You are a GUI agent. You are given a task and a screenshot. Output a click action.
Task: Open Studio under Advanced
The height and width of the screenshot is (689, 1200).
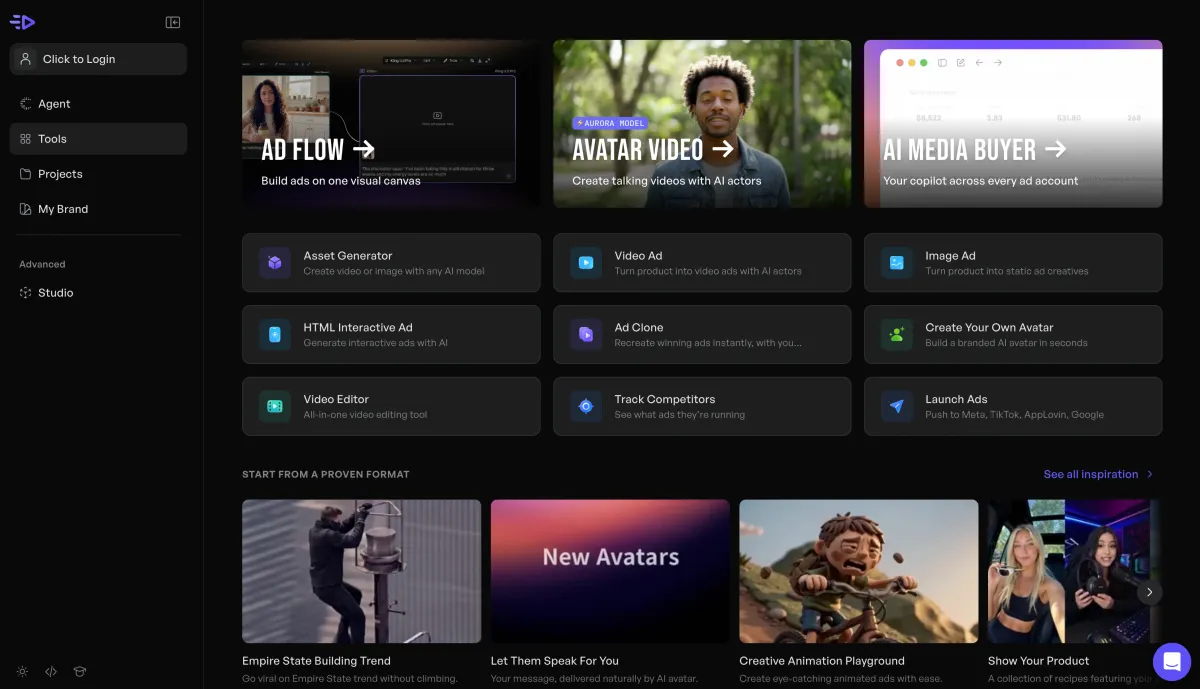(x=98, y=293)
